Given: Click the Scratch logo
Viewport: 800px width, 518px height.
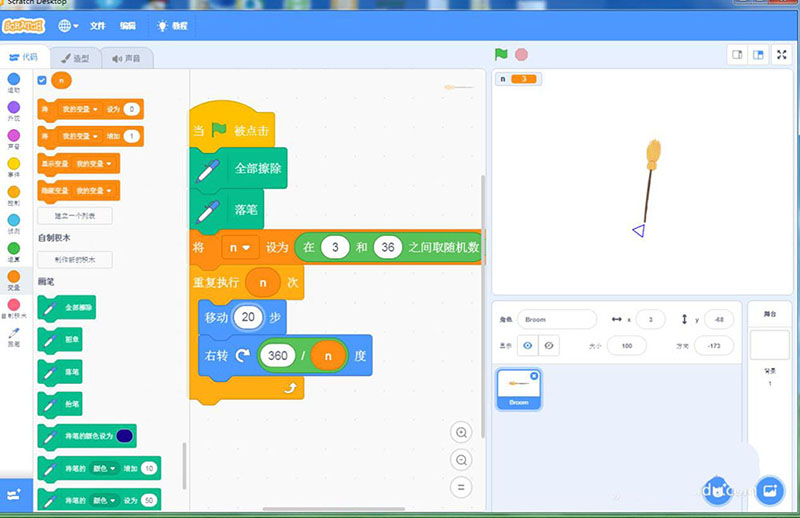Looking at the screenshot, I should (x=23, y=26).
